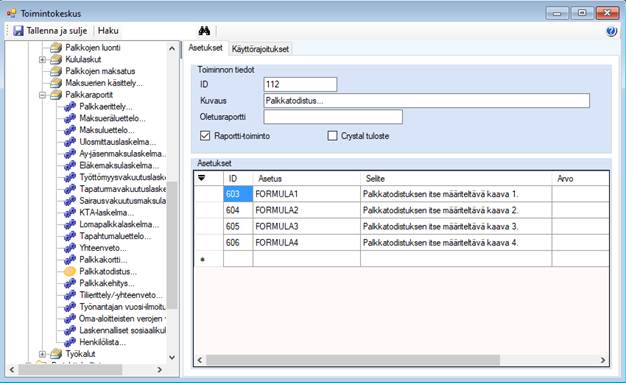Select Henkilölista tree item
Screen dimensions: 626x383
click(102, 342)
